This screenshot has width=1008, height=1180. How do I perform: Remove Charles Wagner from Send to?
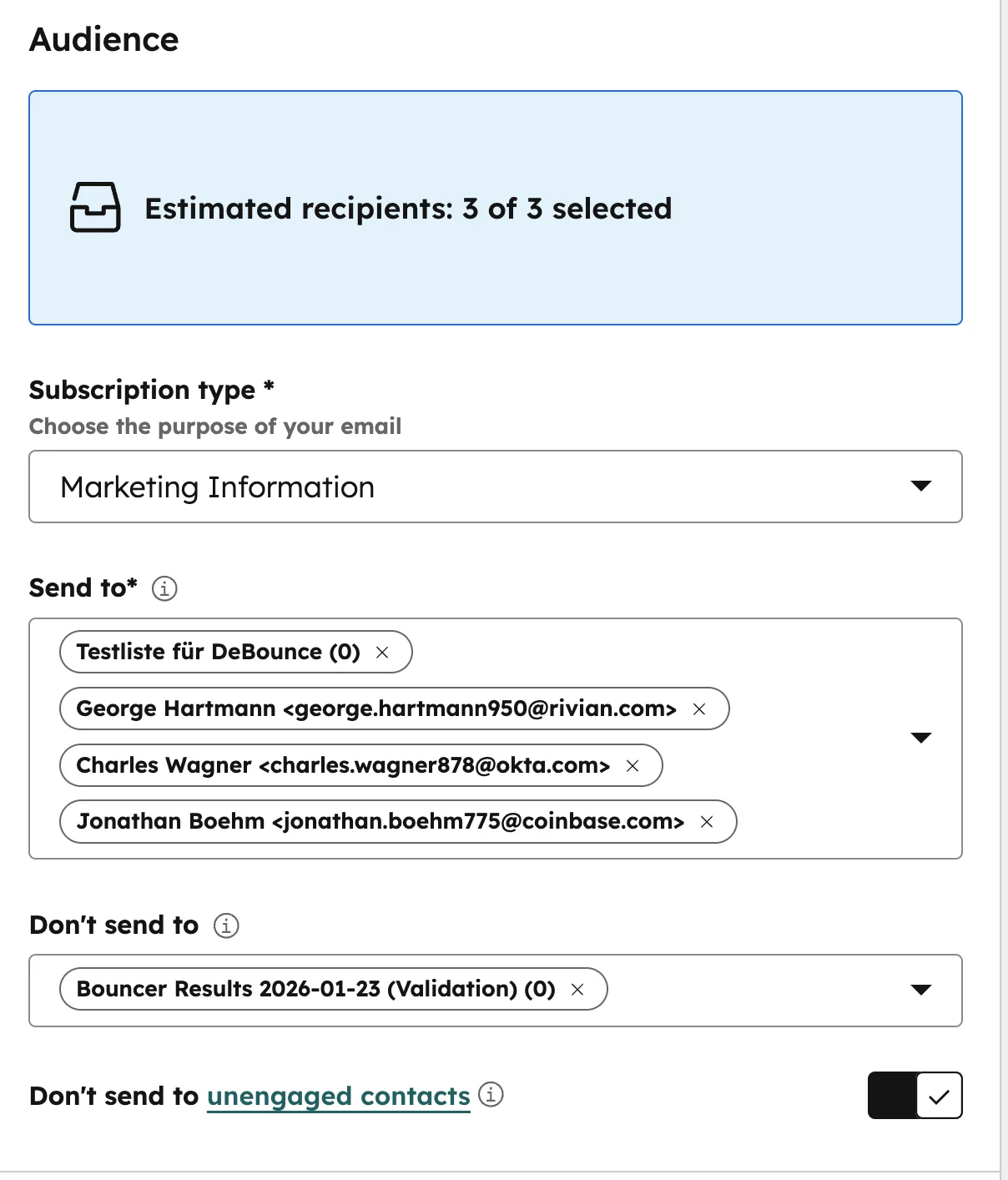pos(633,766)
